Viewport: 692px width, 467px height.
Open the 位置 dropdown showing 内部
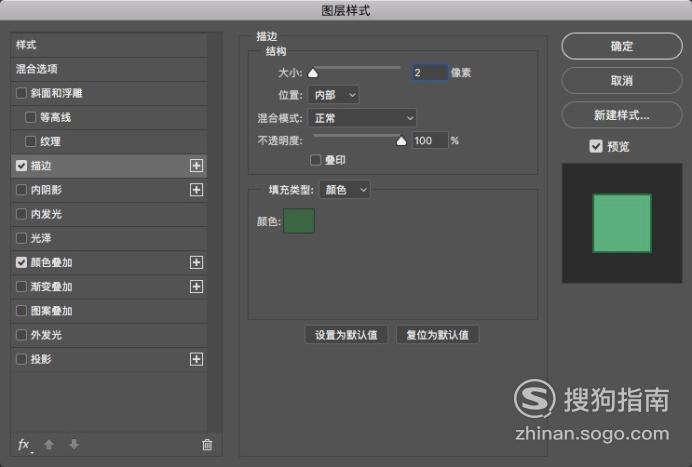(334, 95)
